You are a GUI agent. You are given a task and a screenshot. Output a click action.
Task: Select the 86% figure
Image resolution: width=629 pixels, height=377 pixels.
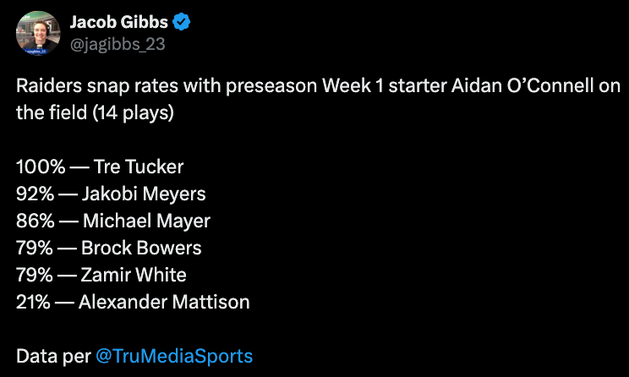(35, 221)
